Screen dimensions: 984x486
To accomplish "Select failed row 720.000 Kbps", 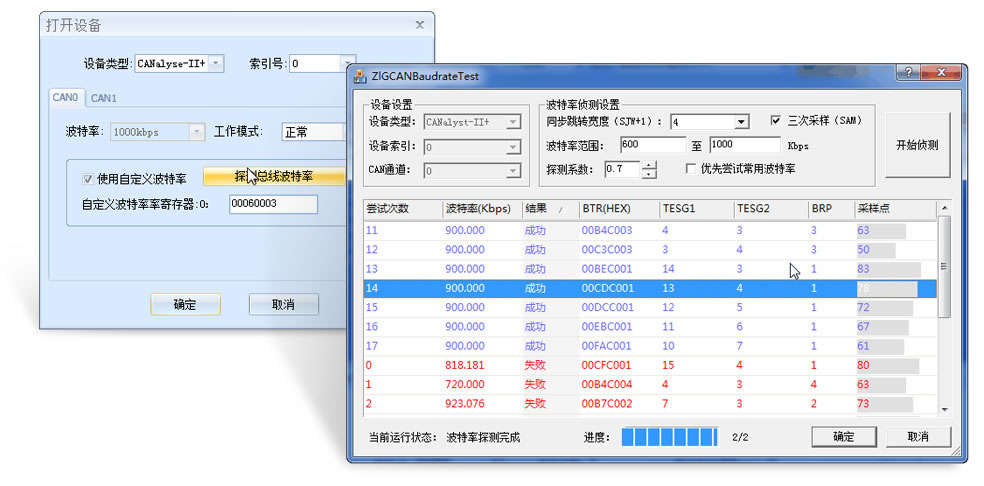I will coord(650,385).
